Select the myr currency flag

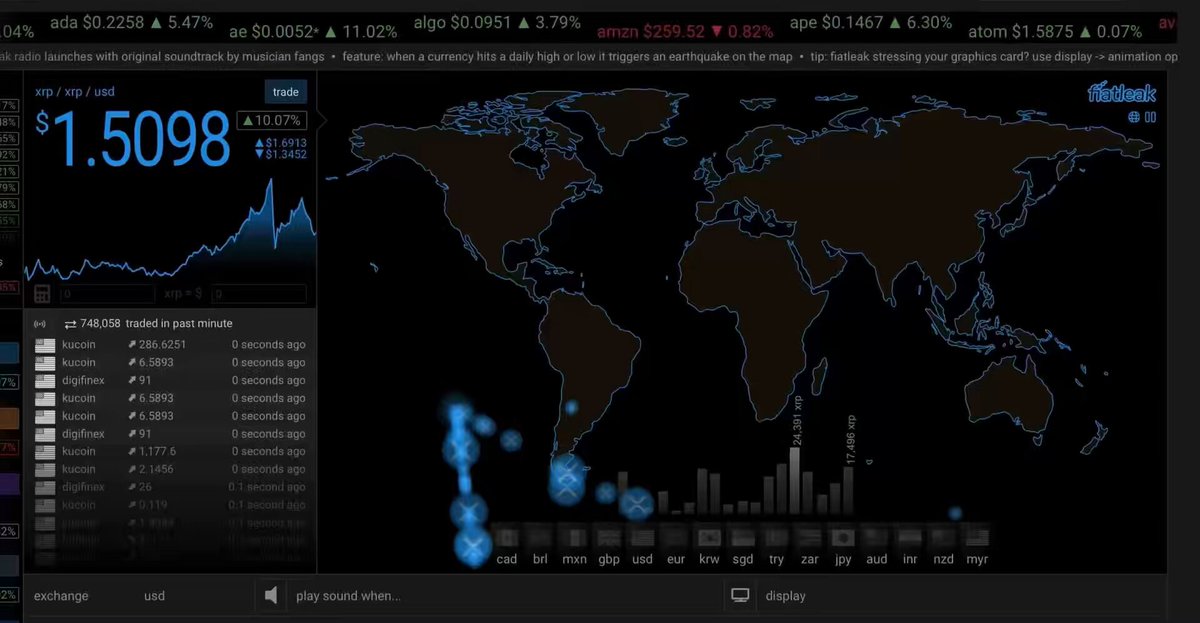[977, 537]
